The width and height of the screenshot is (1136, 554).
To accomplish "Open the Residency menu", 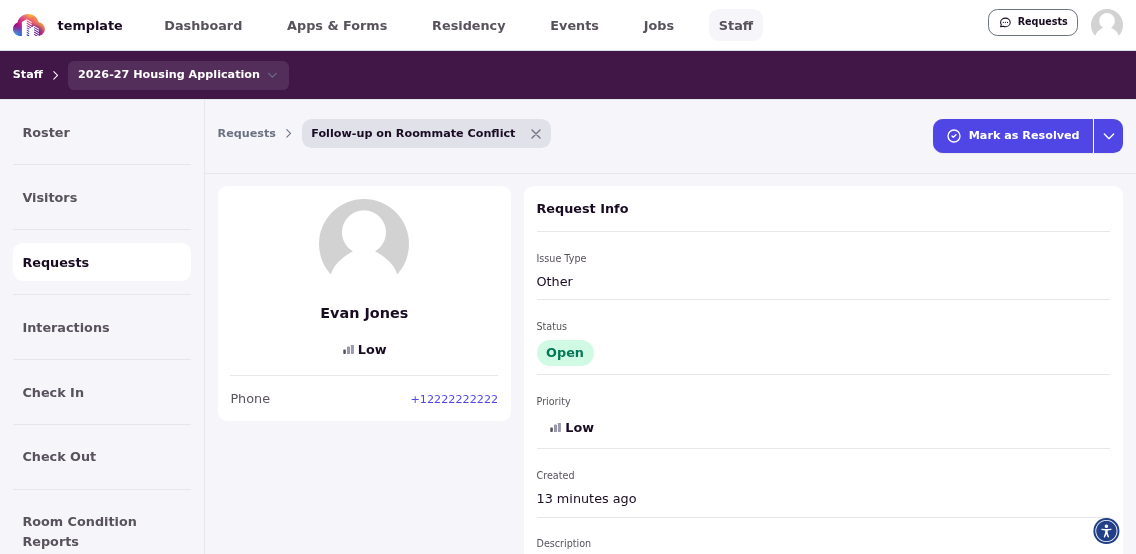I will point(469,25).
